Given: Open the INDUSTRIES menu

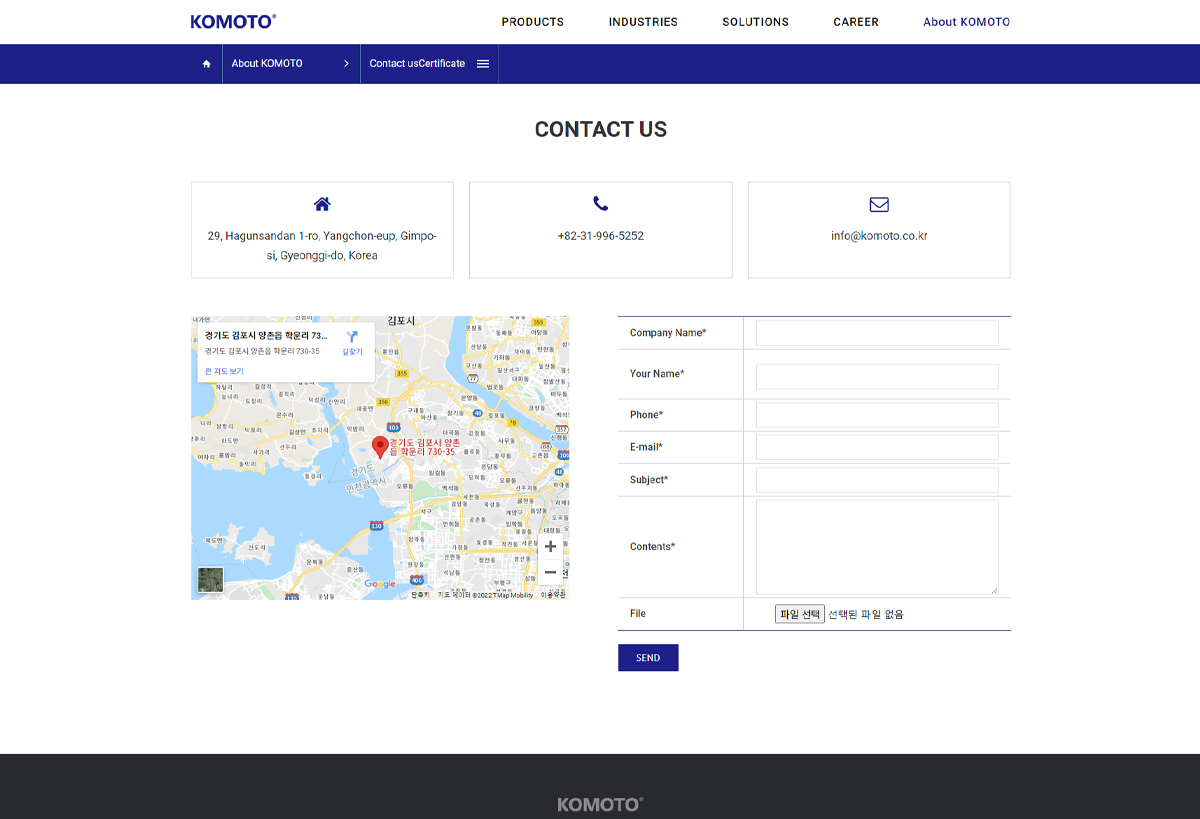Looking at the screenshot, I should (643, 22).
